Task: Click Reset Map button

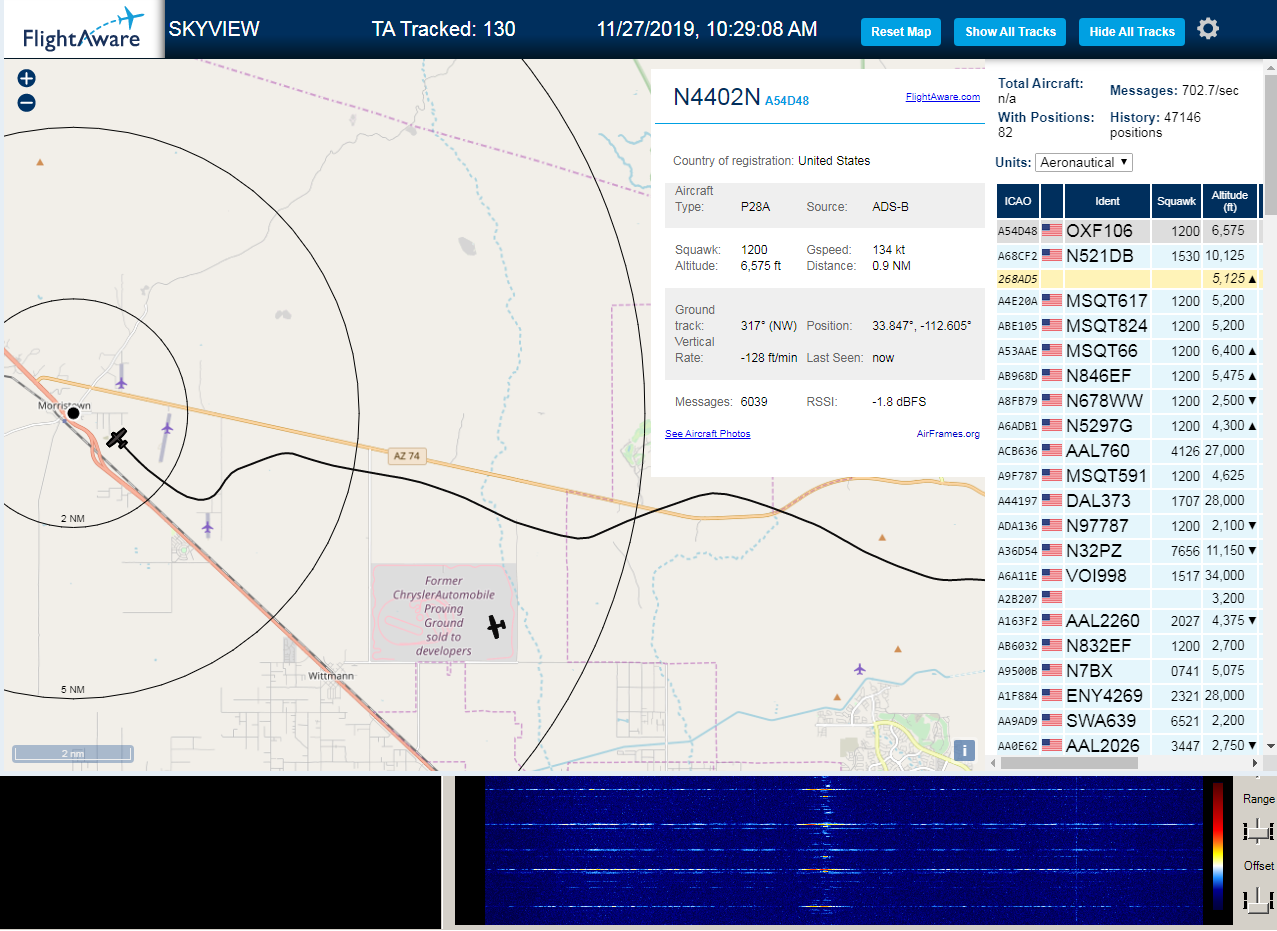Action: point(901,32)
